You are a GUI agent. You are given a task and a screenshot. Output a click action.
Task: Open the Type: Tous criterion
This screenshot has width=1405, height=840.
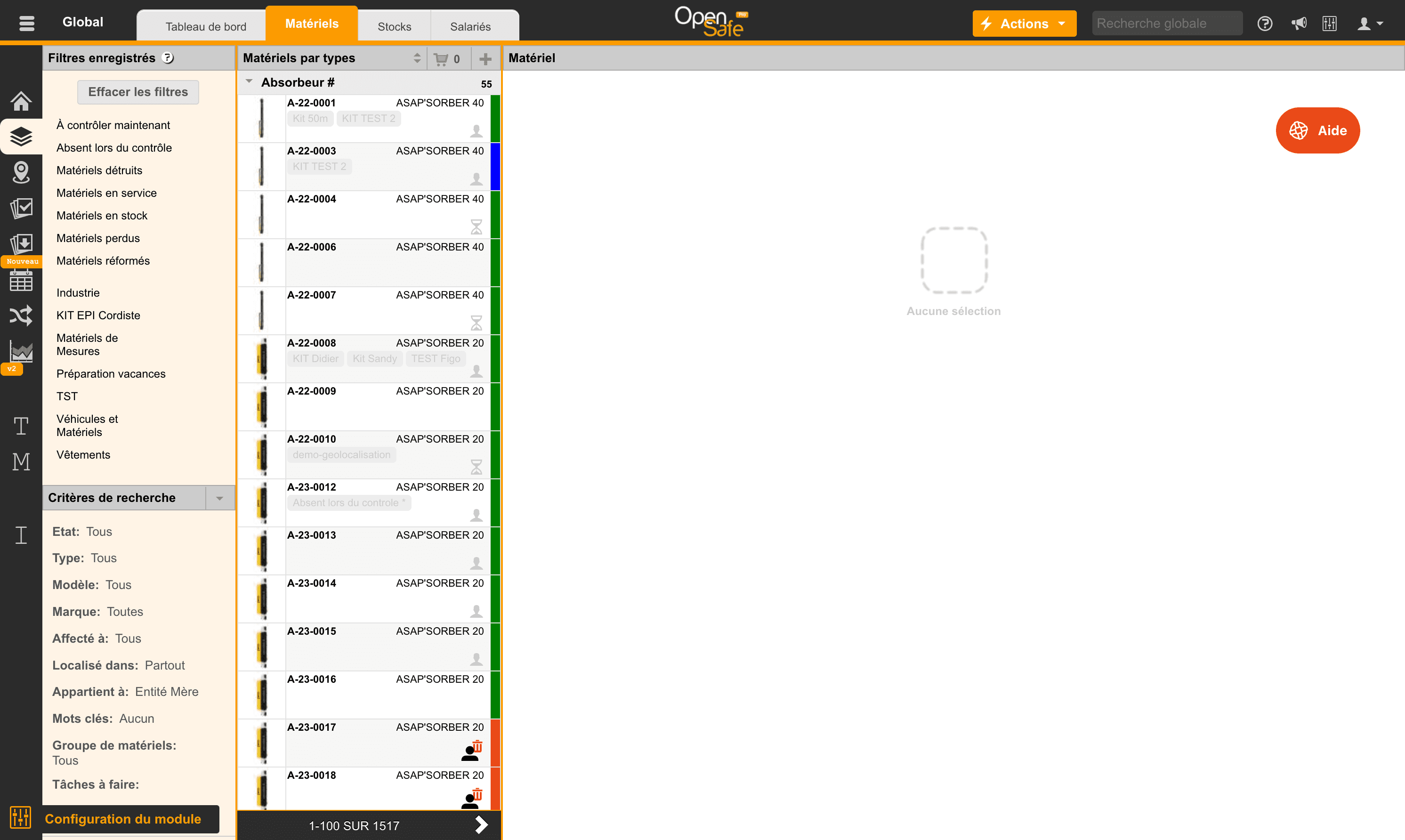[x=84, y=558]
